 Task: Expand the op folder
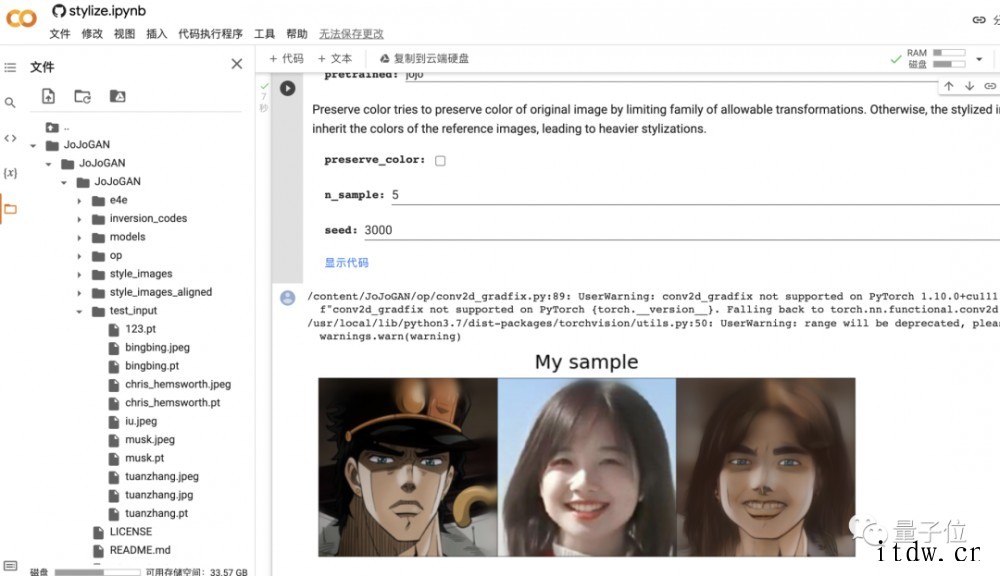pyautogui.click(x=79, y=256)
